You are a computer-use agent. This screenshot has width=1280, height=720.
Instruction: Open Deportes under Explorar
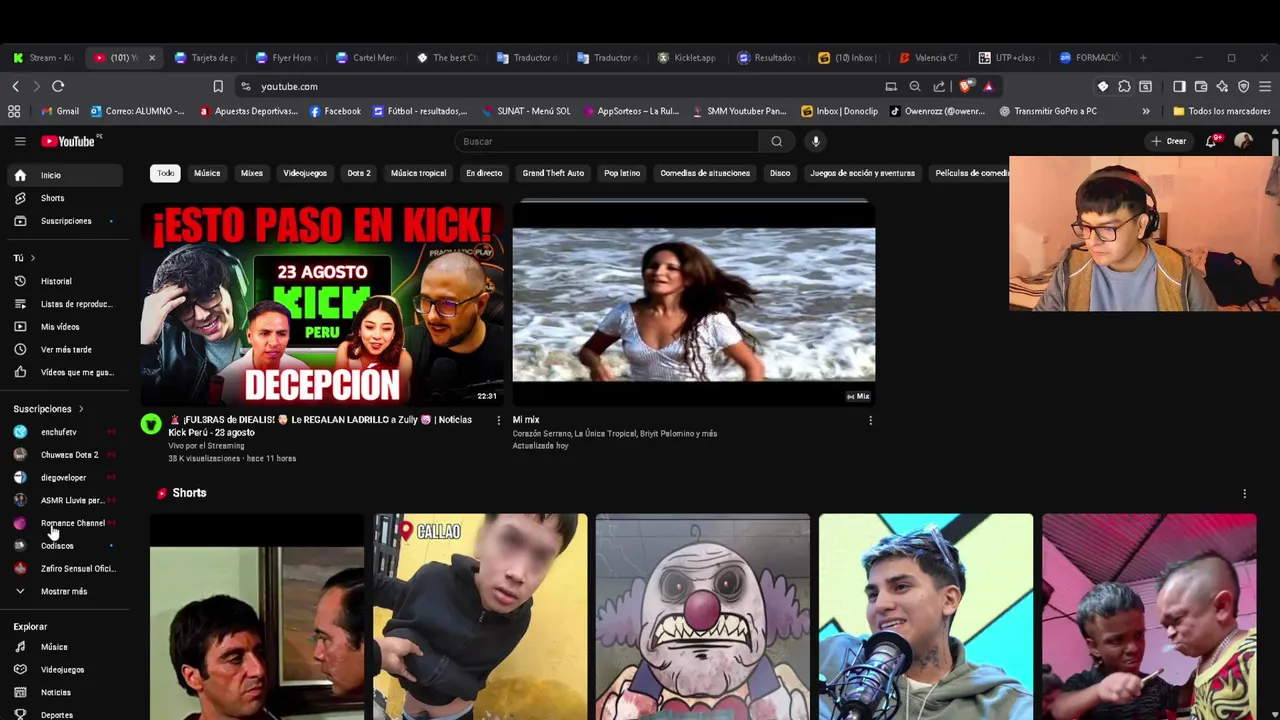tap(66, 715)
